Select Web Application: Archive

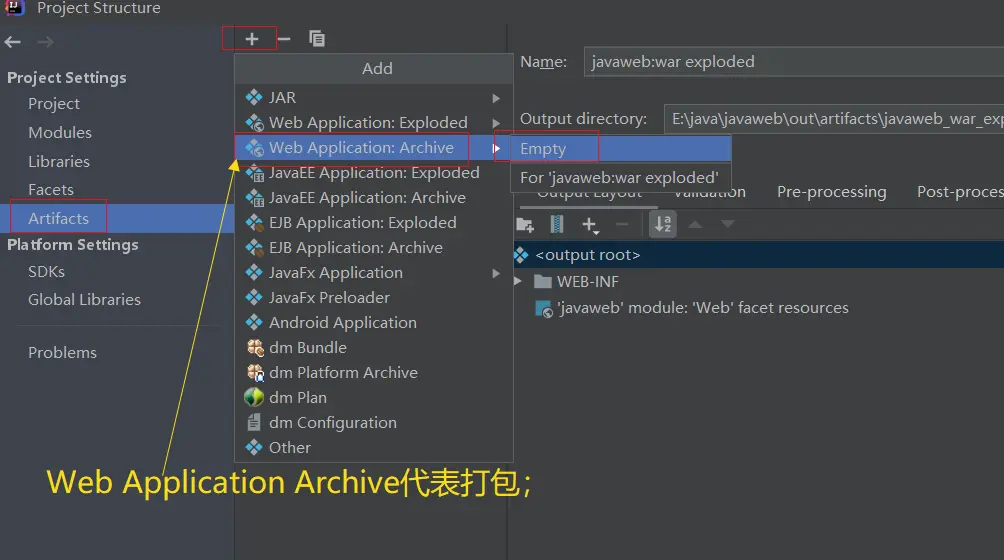[x=374, y=147]
